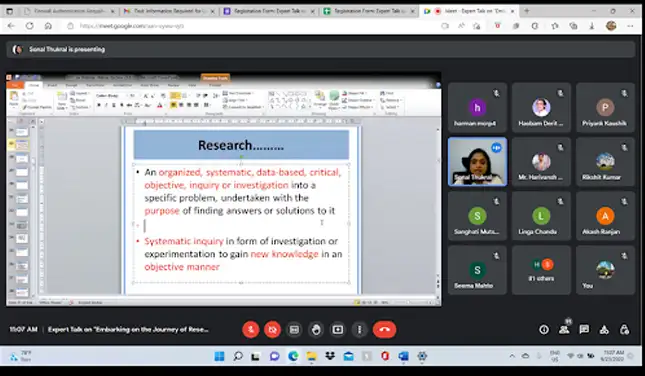Open Edge profile avatar
Screen dimensions: 645x376
click(611, 26)
